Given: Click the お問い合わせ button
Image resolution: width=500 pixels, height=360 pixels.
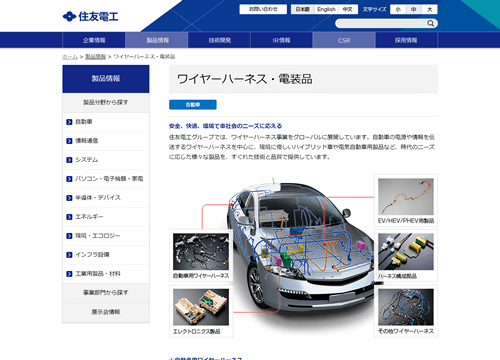Looking at the screenshot, I should (x=263, y=9).
